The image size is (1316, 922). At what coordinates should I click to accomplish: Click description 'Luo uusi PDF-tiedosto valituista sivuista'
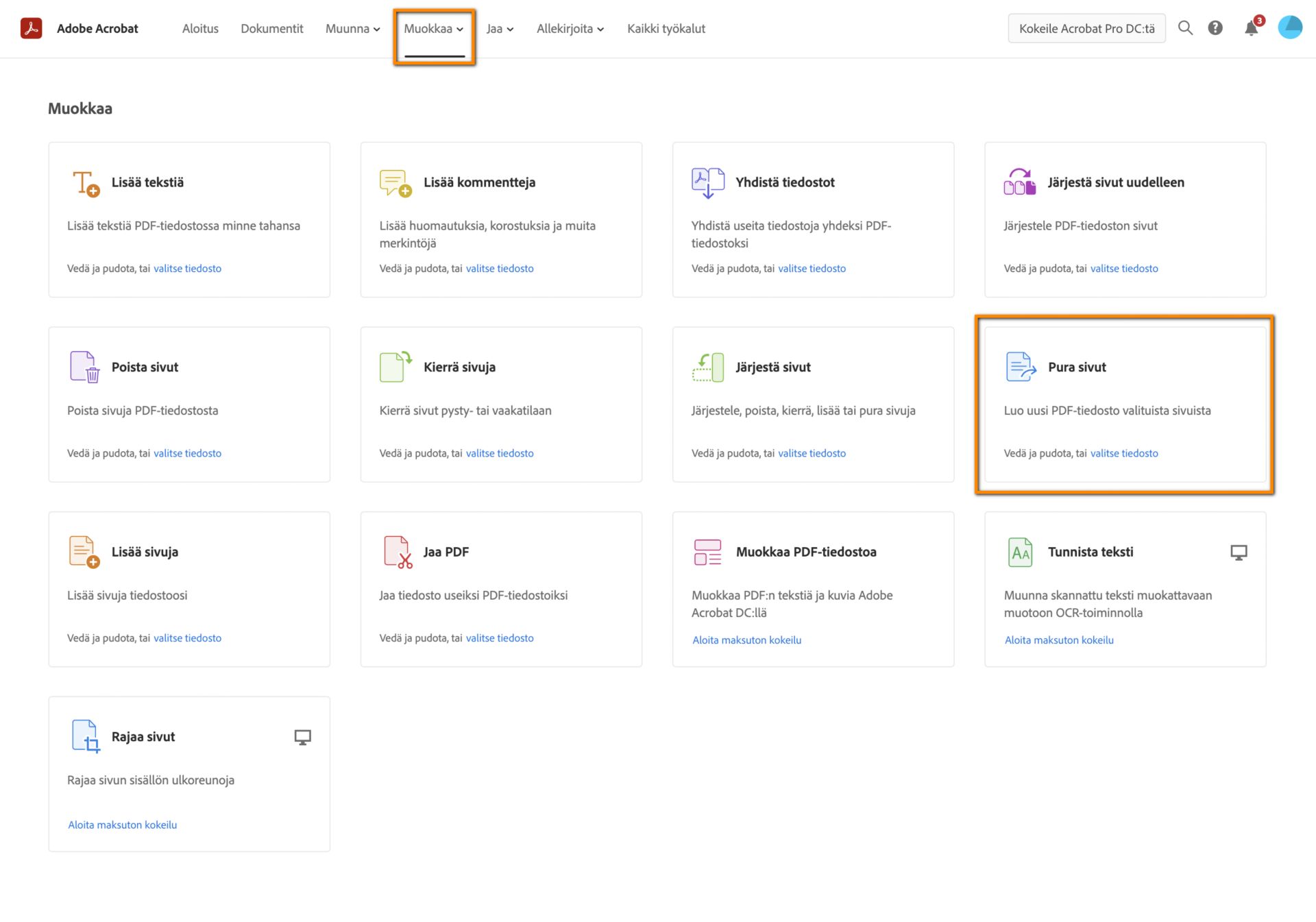click(1107, 411)
